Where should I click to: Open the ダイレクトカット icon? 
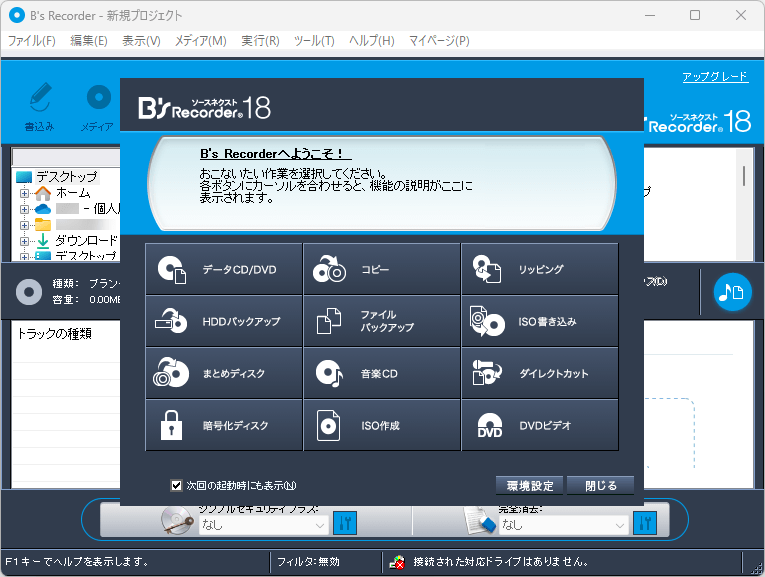tap(486, 373)
